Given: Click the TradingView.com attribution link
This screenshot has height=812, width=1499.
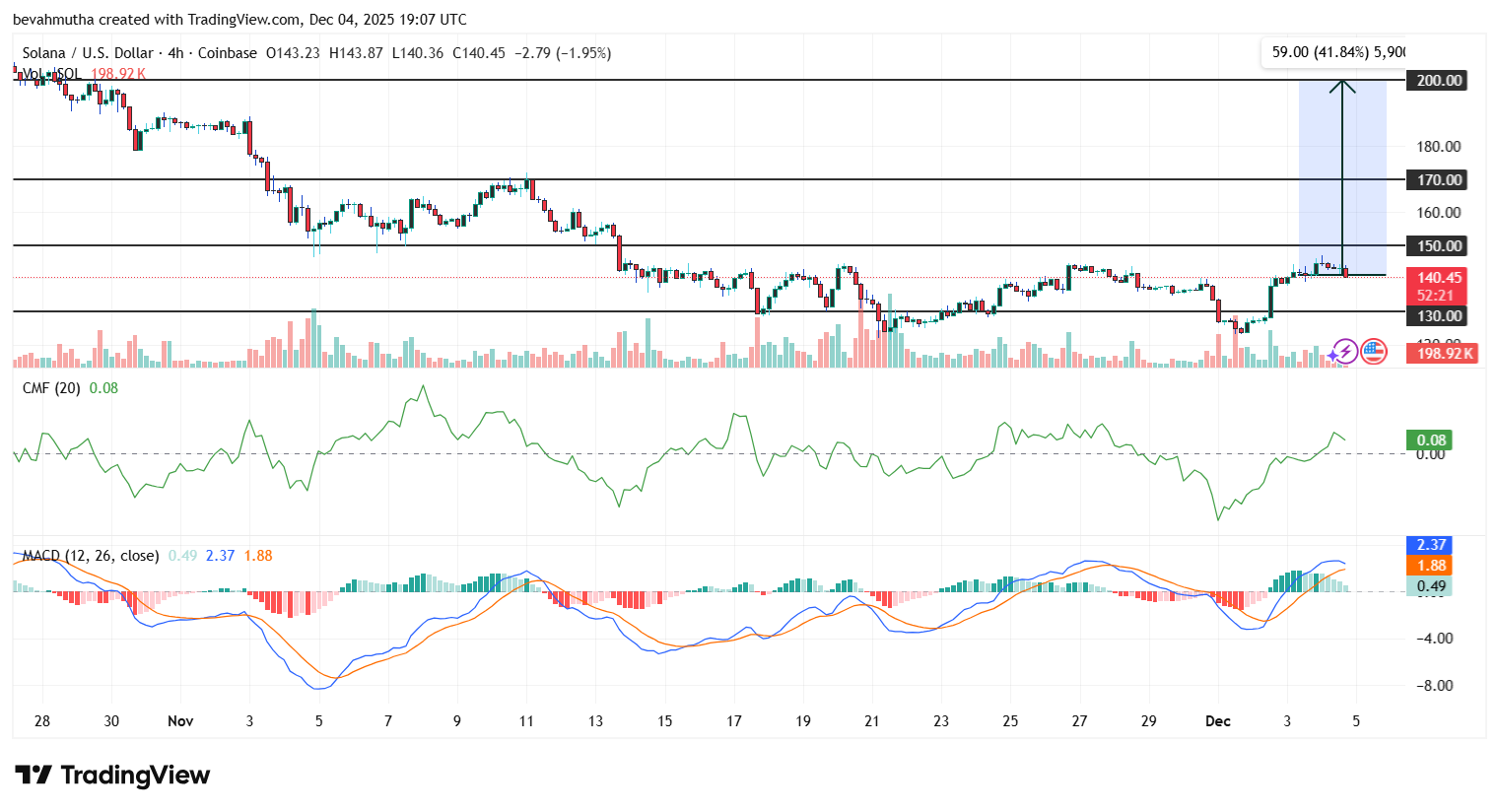Looking at the screenshot, I should click(x=245, y=19).
